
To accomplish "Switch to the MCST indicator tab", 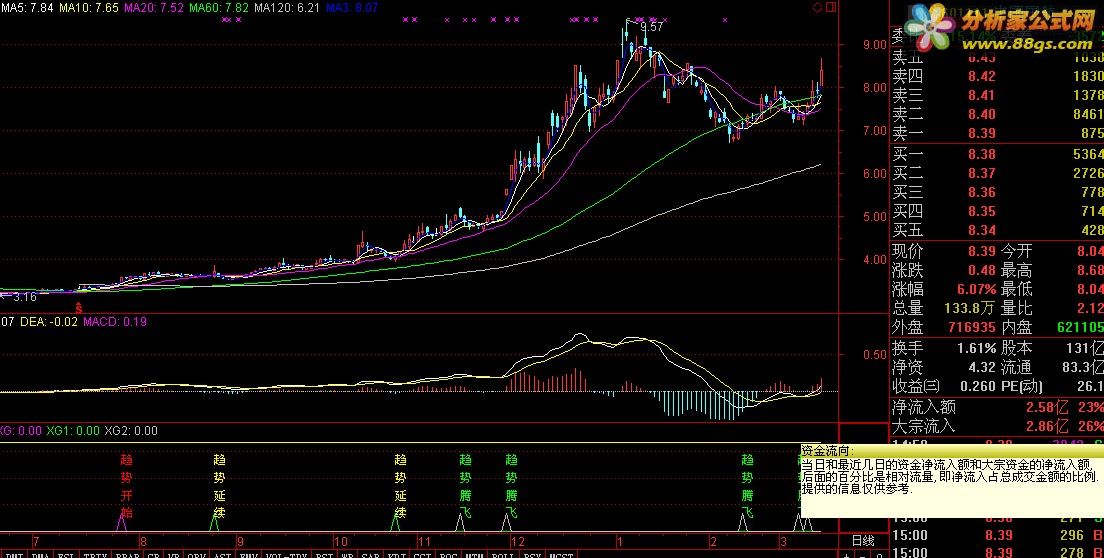I will click(560, 554).
